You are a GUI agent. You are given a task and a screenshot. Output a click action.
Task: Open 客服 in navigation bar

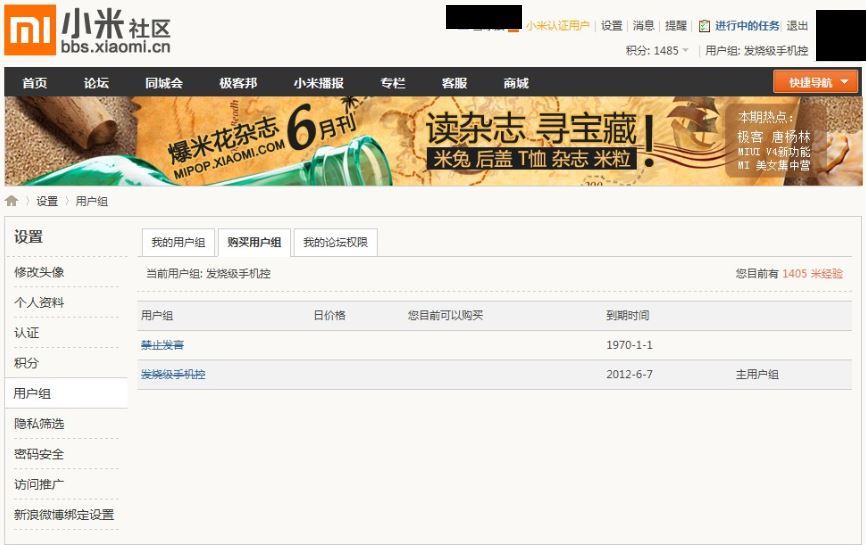pyautogui.click(x=455, y=83)
